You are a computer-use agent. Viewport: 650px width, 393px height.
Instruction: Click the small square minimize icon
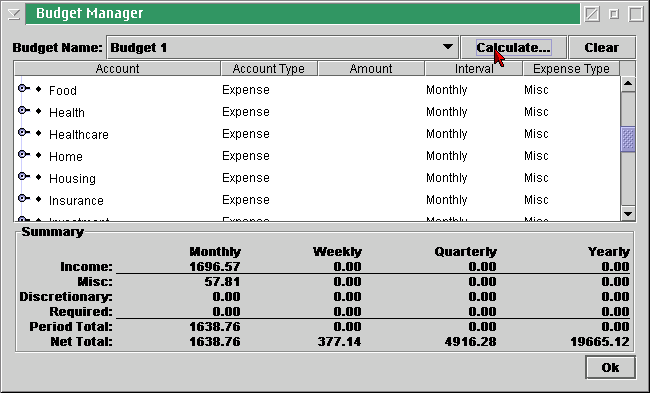coord(614,14)
